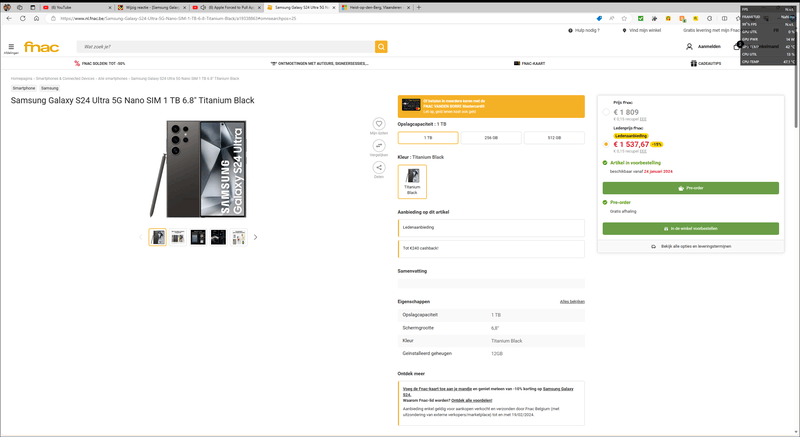Open FNAC SOLDEN promo link
800x437 pixels.
[99, 64]
